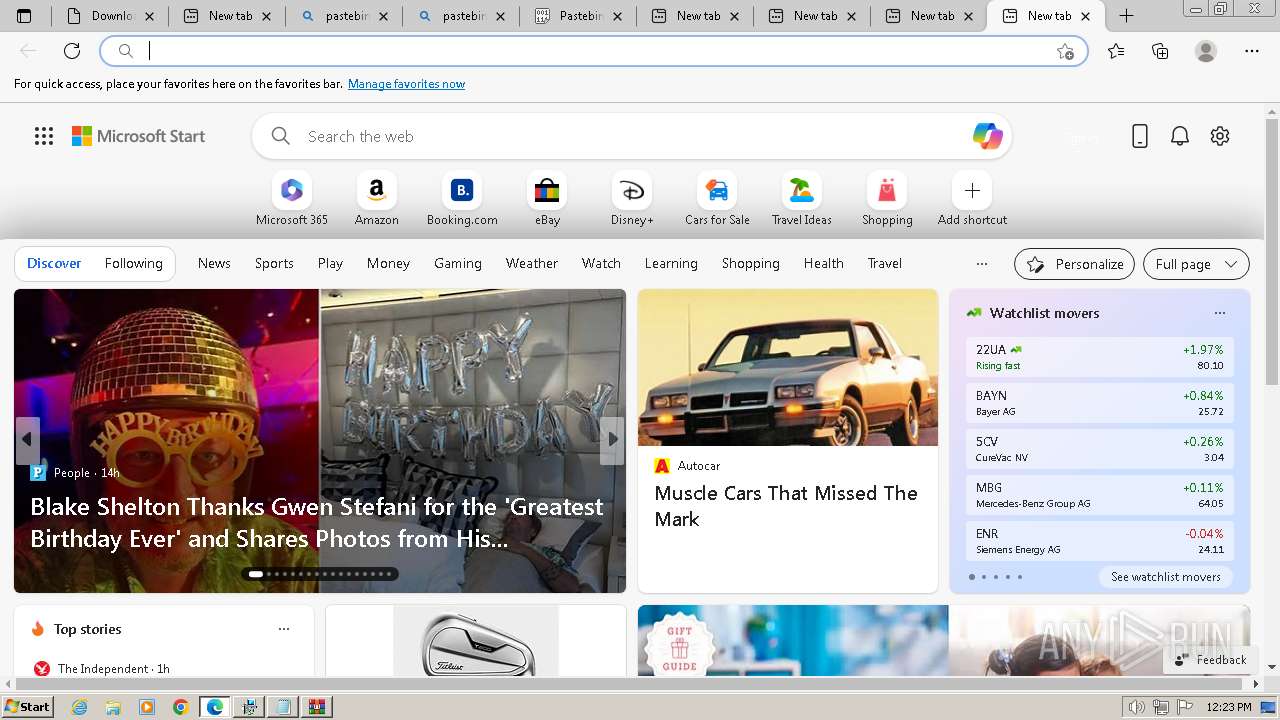The height and width of the screenshot is (720, 1280).
Task: Open a new browser tab
Action: tap(1126, 16)
